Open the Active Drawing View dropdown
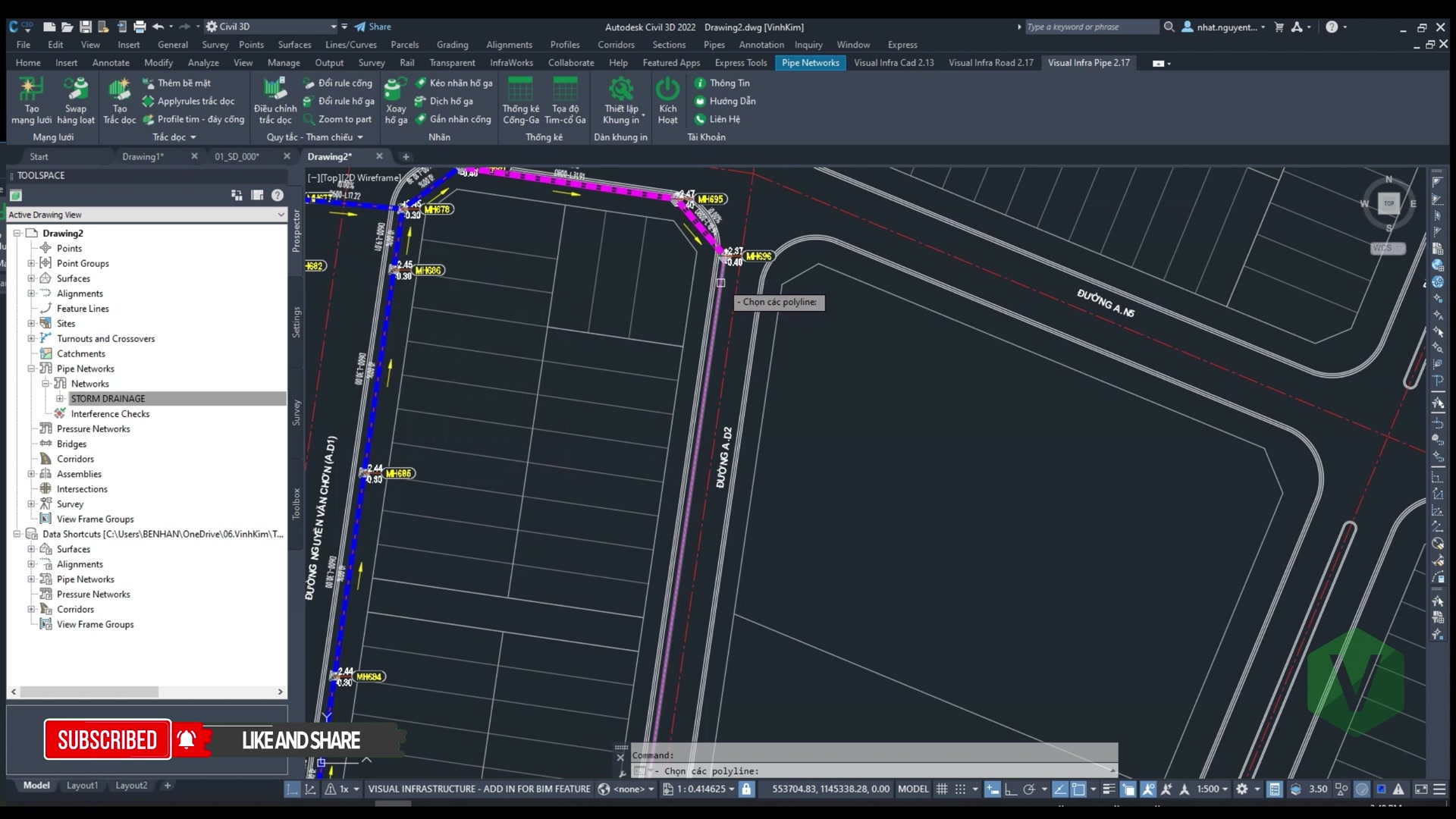Image resolution: width=1456 pixels, height=819 pixels. pyautogui.click(x=147, y=215)
